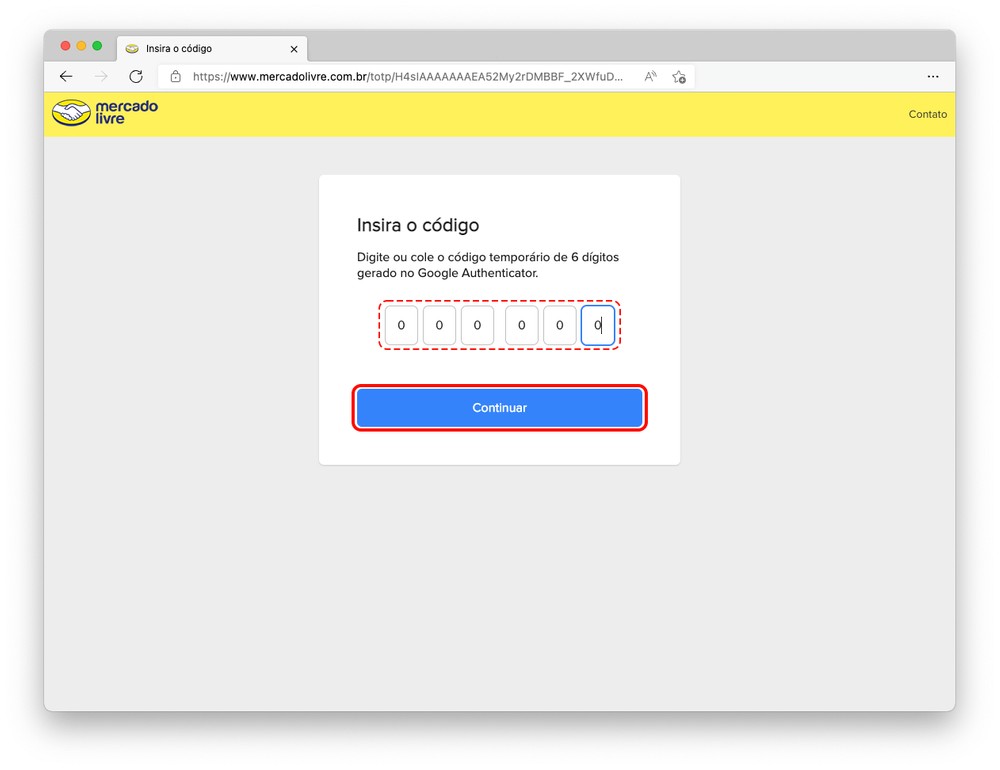Add page to favorites with star icon

679,77
